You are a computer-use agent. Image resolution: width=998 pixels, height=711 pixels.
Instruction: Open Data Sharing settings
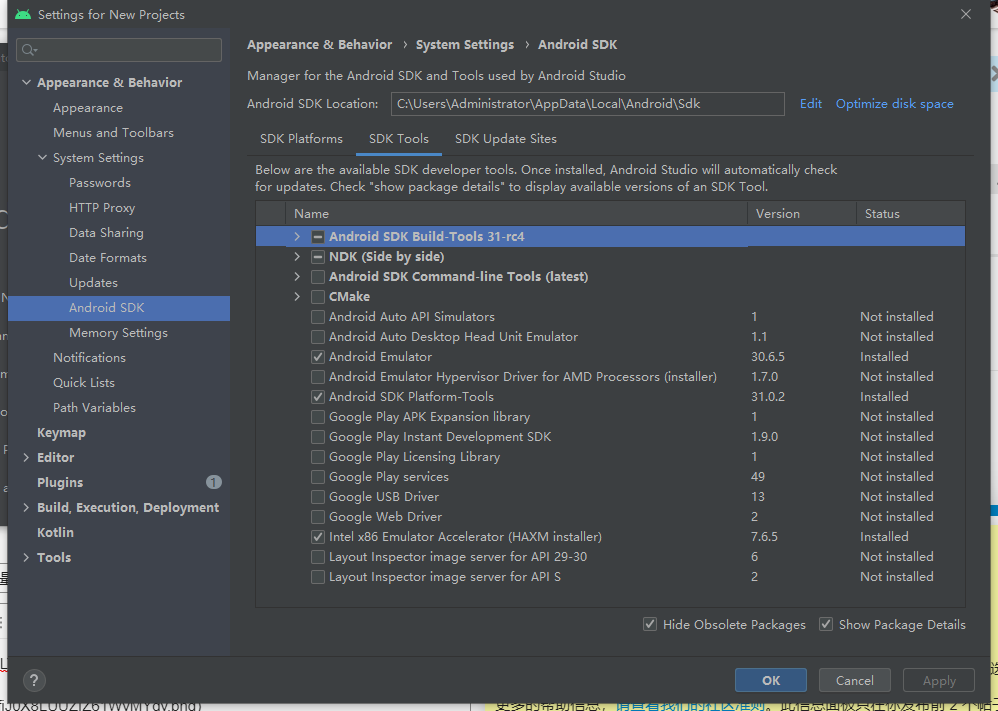pos(106,233)
